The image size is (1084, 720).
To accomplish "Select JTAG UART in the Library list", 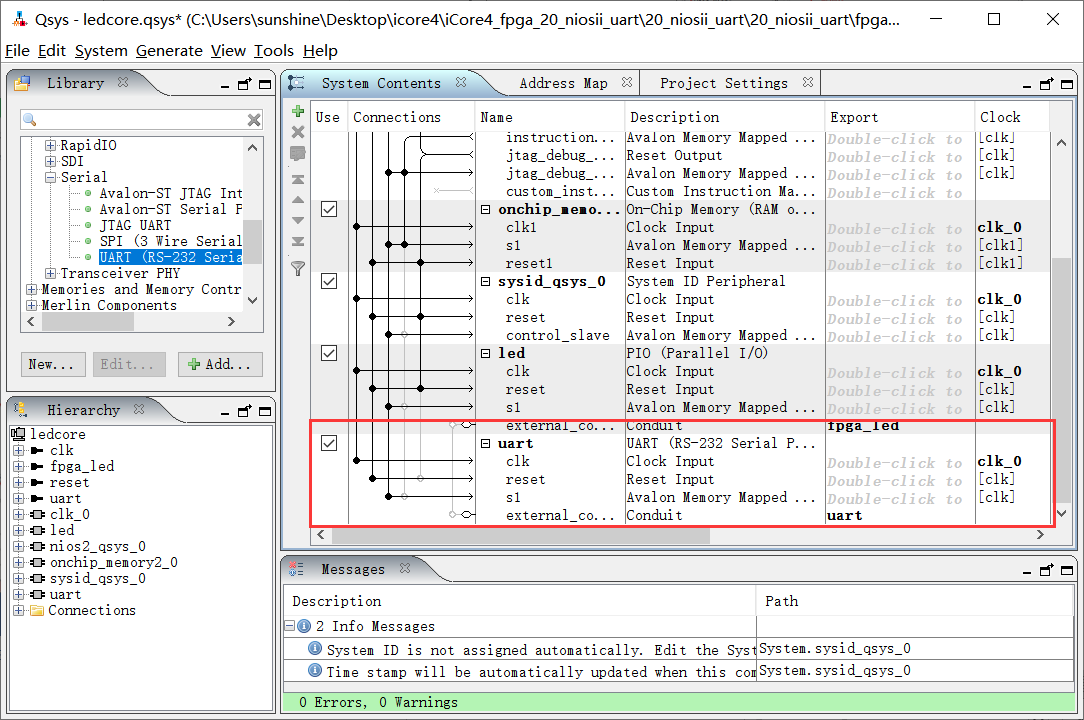I will pos(135,225).
